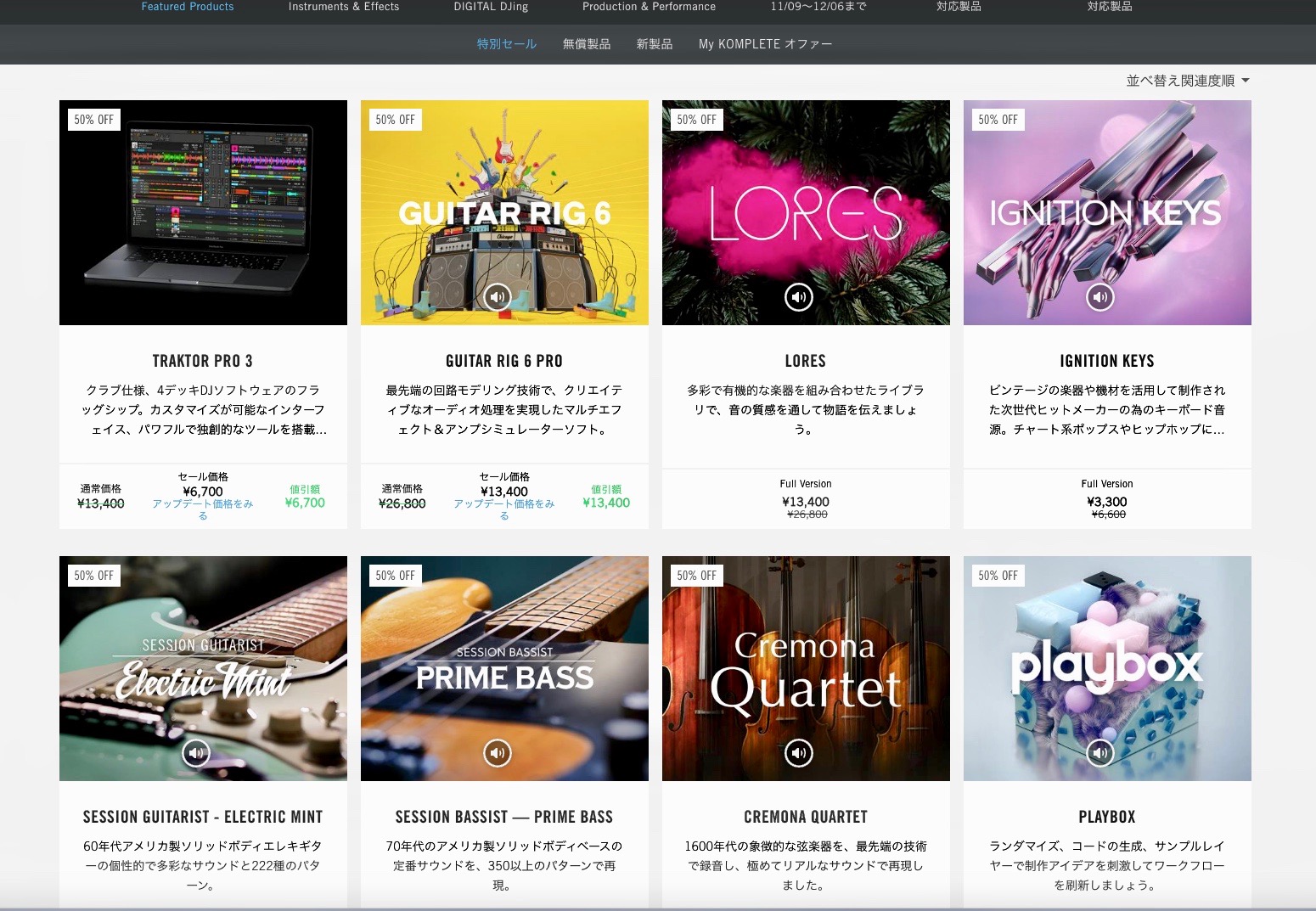
Task: Play the Prime Bass sound demo
Action: (x=498, y=753)
